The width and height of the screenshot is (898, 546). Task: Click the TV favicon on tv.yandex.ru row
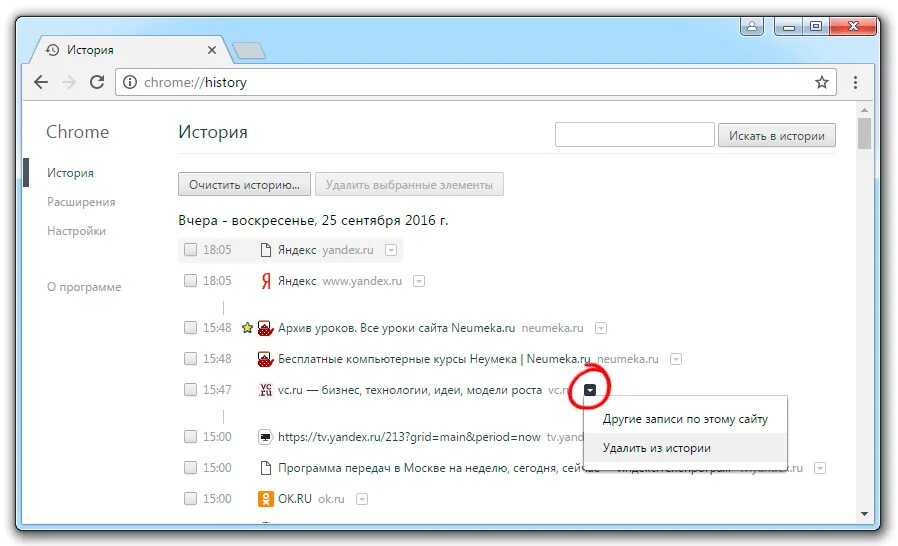click(x=265, y=437)
